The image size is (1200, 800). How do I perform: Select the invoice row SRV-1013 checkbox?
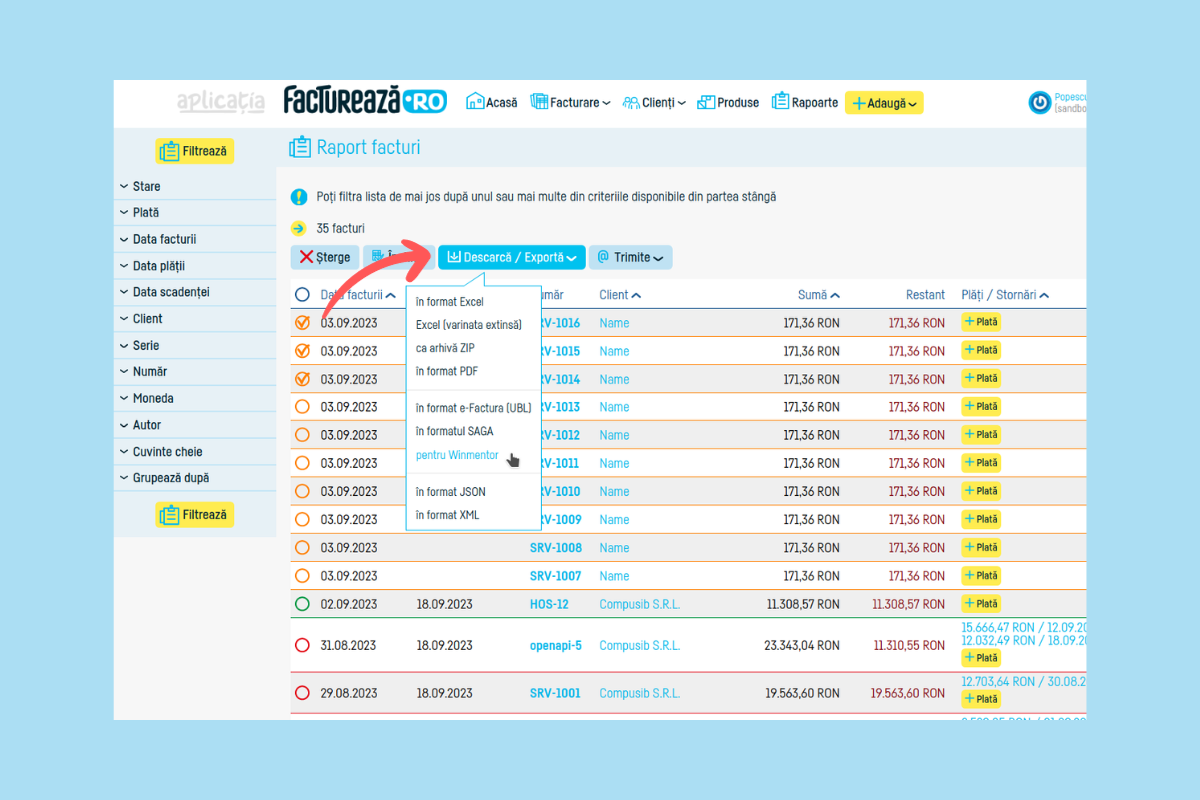[x=302, y=407]
